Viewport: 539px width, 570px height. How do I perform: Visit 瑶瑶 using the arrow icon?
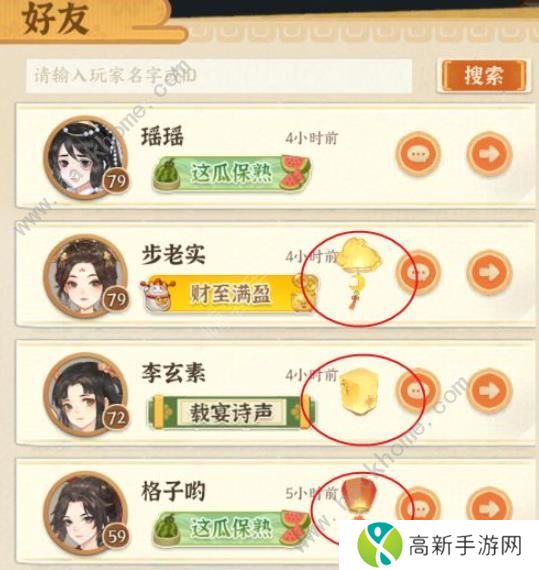tap(489, 154)
